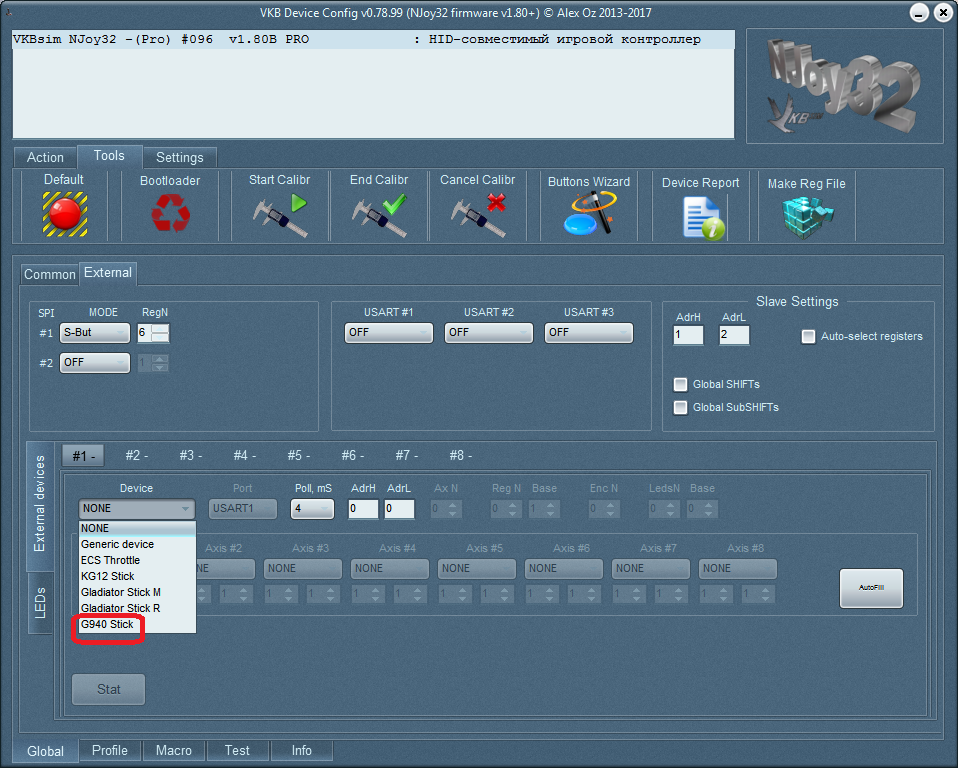Viewport: 958px width, 768px height.
Task: Cancel calibration with the red X caliper icon
Action: pyautogui.click(x=478, y=215)
